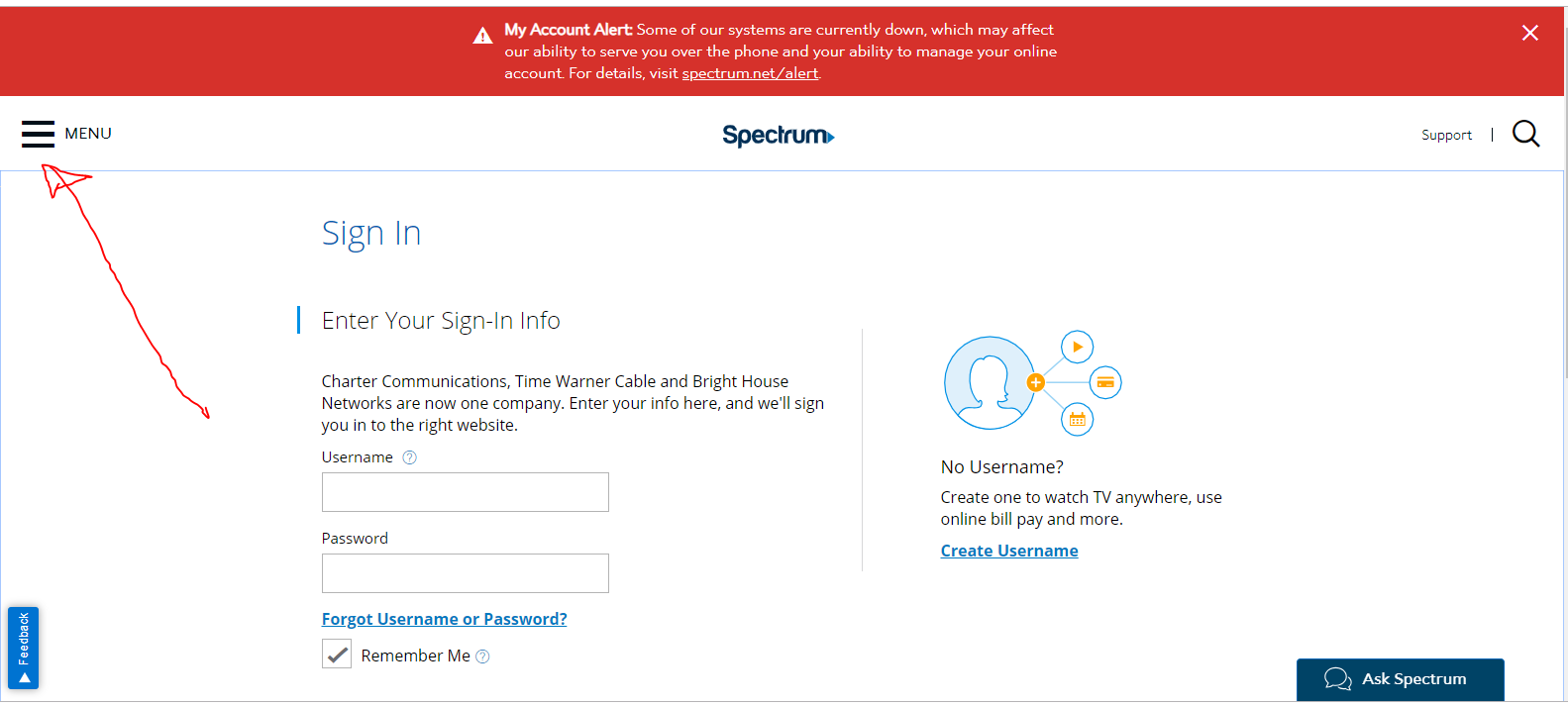Click Forgot Username or Password

tap(444, 618)
